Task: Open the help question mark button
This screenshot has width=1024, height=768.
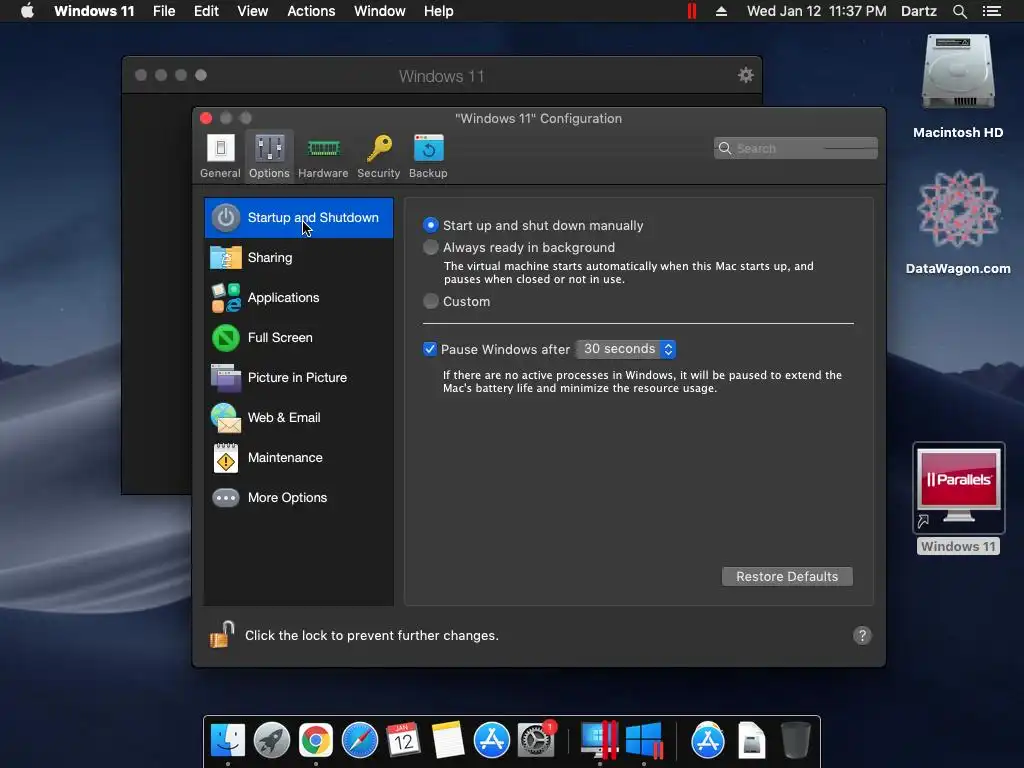Action: (x=862, y=635)
